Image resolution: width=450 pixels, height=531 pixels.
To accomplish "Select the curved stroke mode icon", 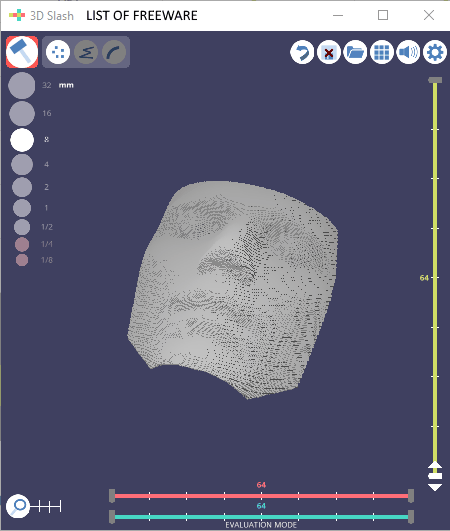I will tap(114, 52).
